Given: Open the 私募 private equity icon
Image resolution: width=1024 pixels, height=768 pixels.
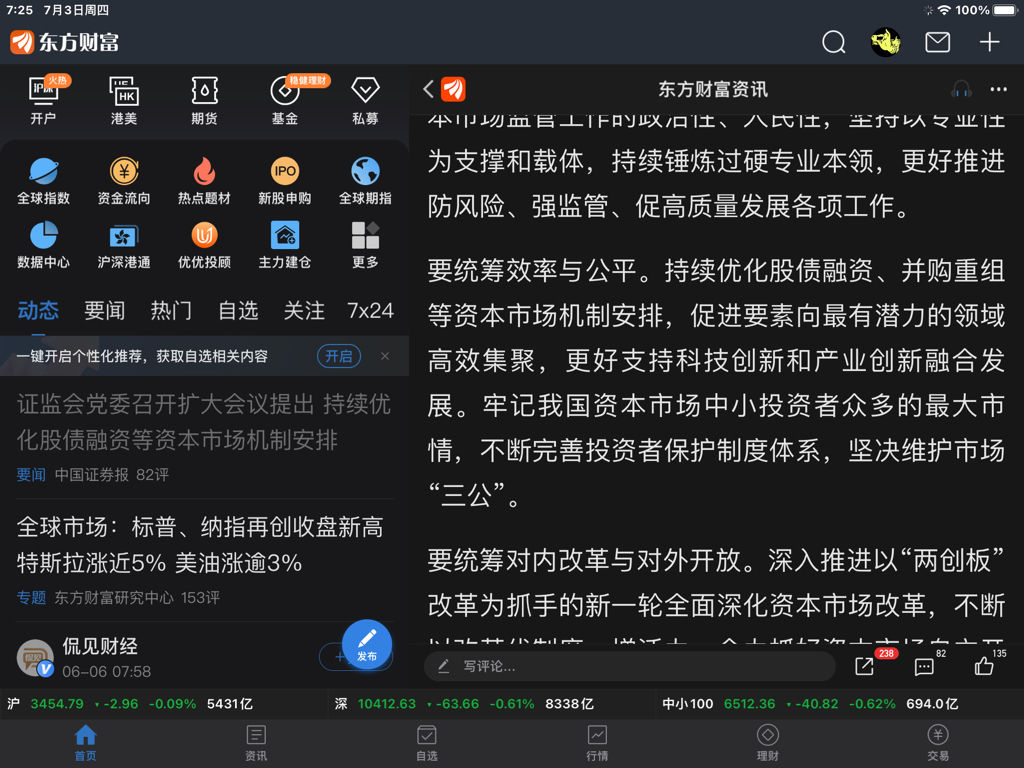Looking at the screenshot, I should click(x=365, y=99).
